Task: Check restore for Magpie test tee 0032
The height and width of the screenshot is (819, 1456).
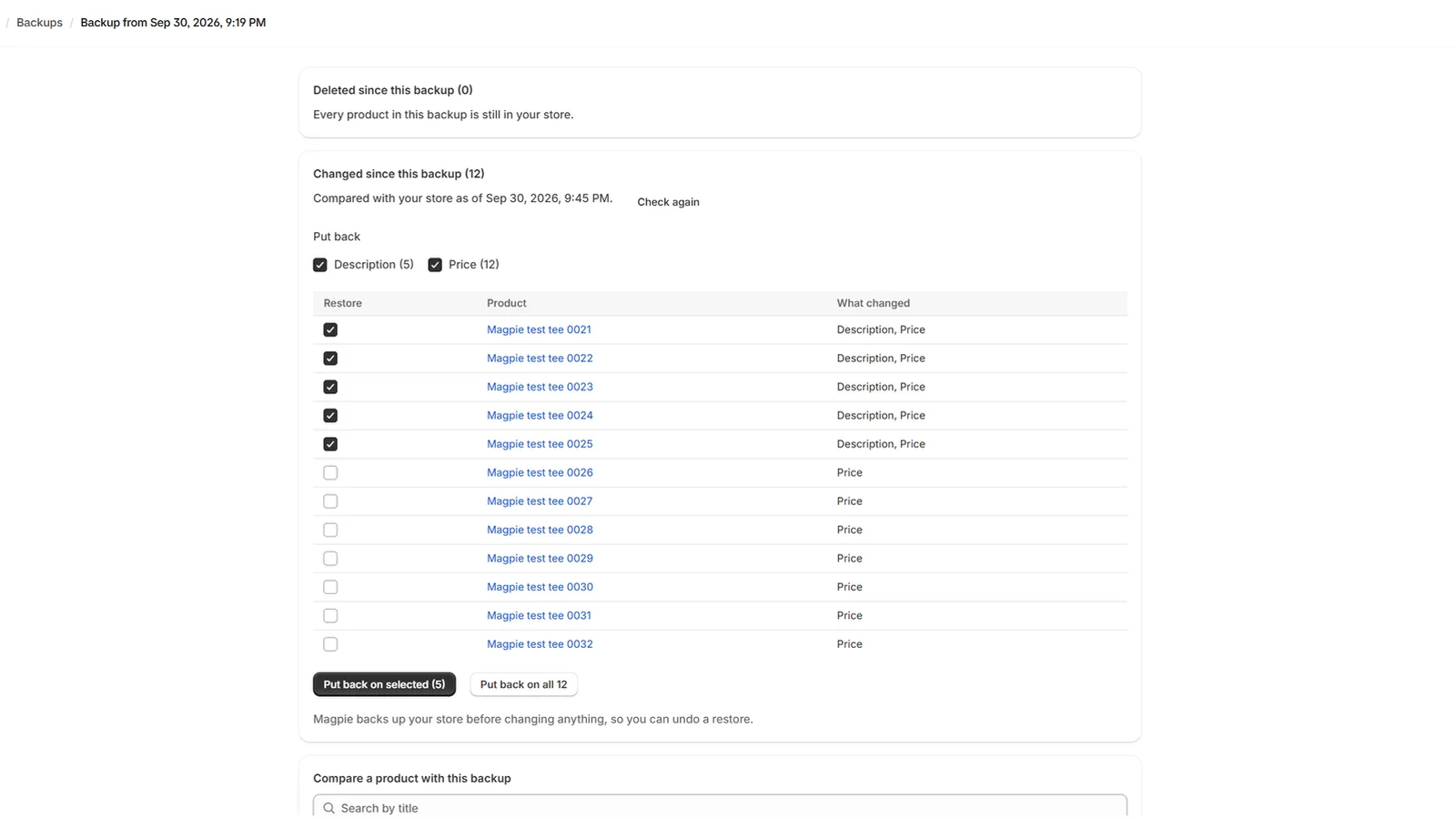Action: pyautogui.click(x=330, y=644)
